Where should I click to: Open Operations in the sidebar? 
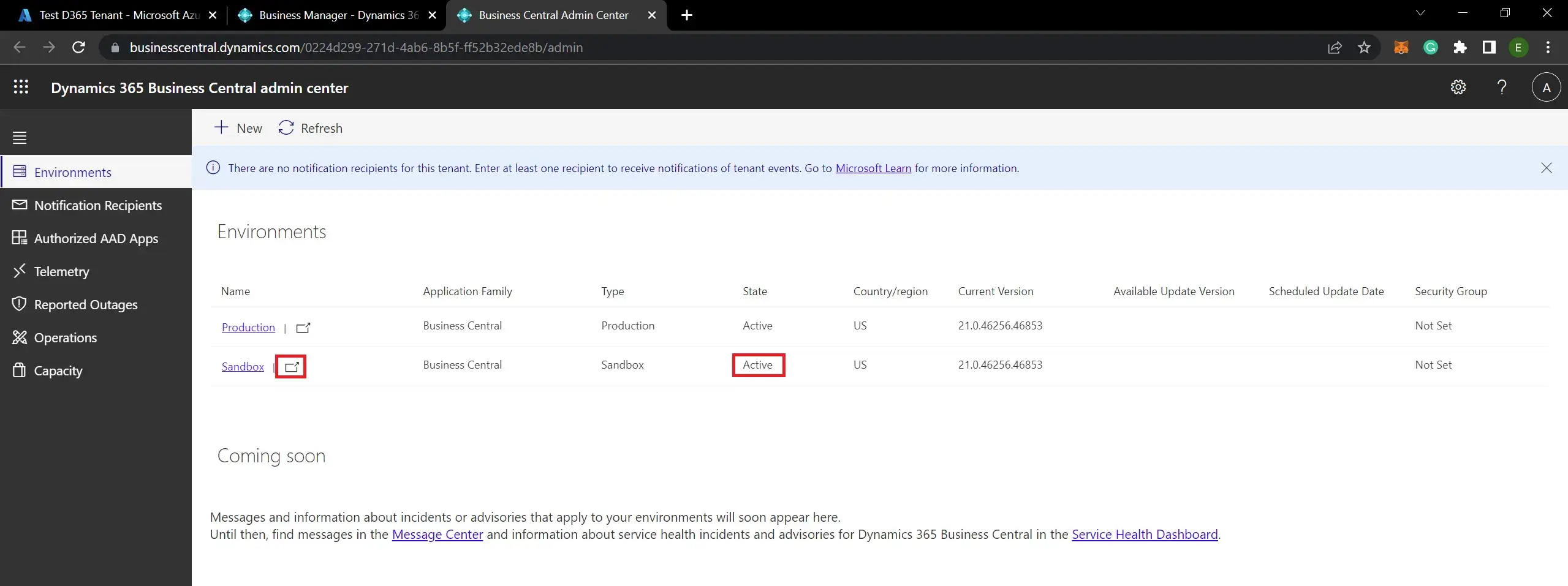97,337
